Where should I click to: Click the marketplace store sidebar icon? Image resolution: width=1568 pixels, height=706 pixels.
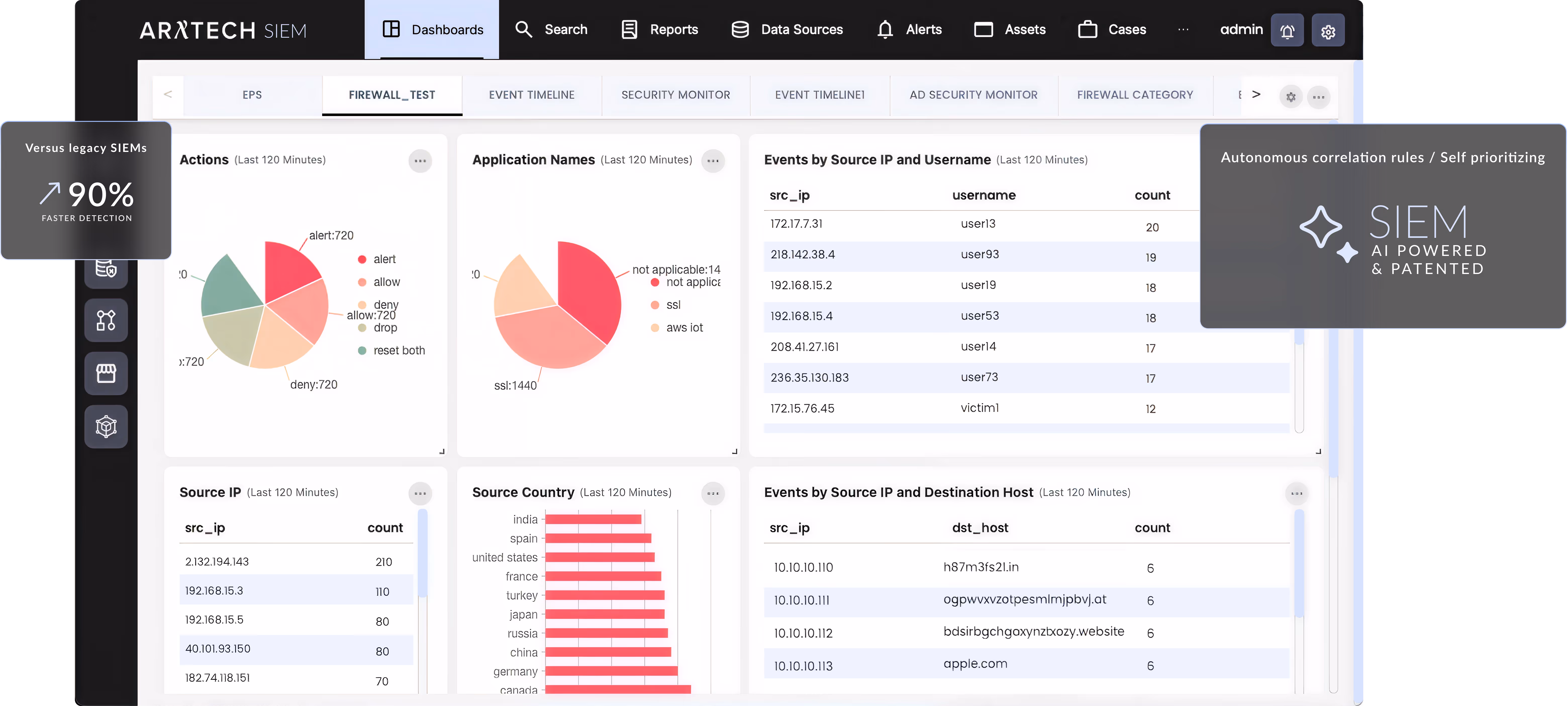click(106, 373)
